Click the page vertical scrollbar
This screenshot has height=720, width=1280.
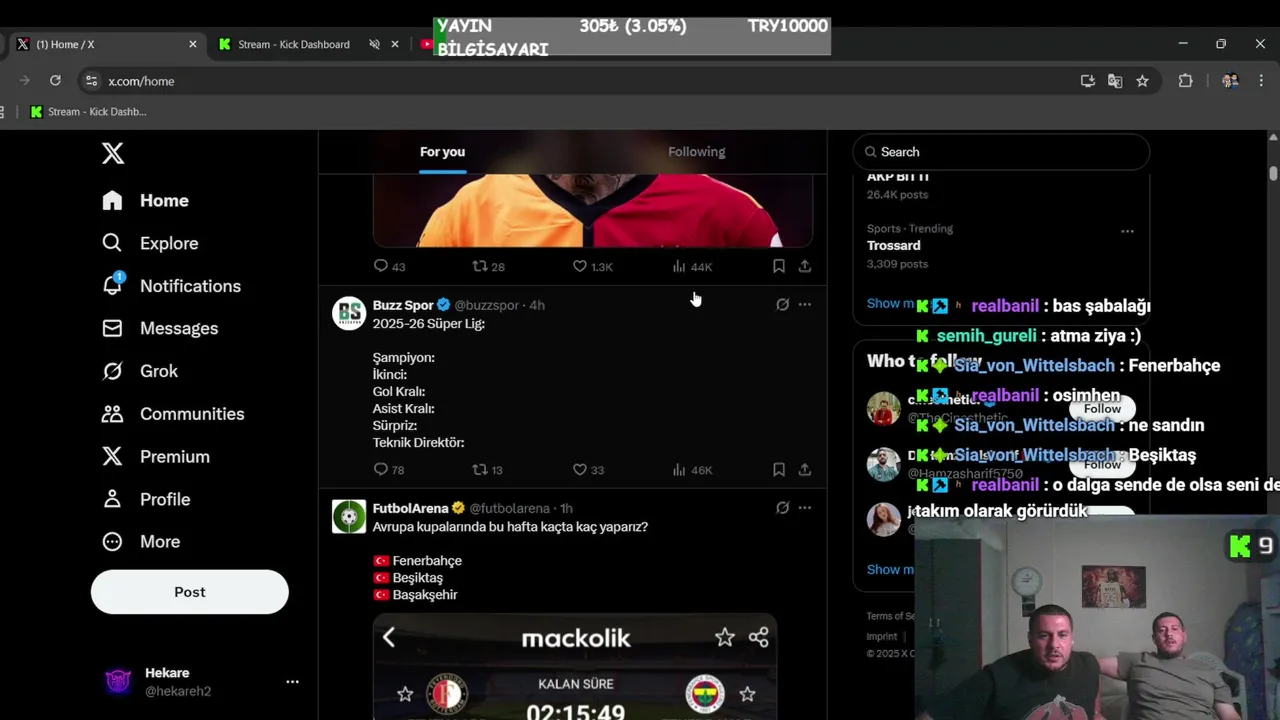[x=1273, y=174]
